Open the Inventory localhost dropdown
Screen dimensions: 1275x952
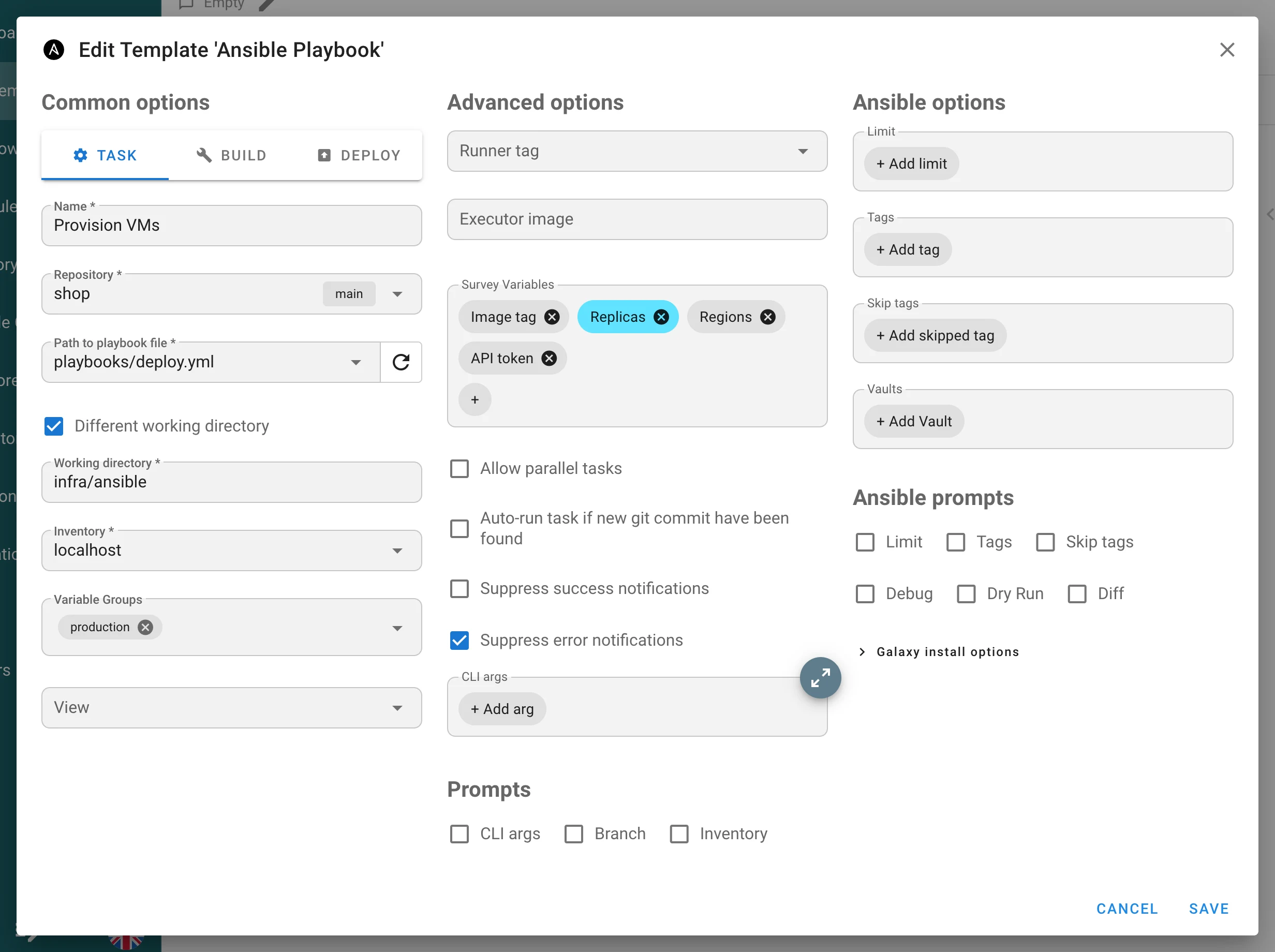pyautogui.click(x=231, y=551)
